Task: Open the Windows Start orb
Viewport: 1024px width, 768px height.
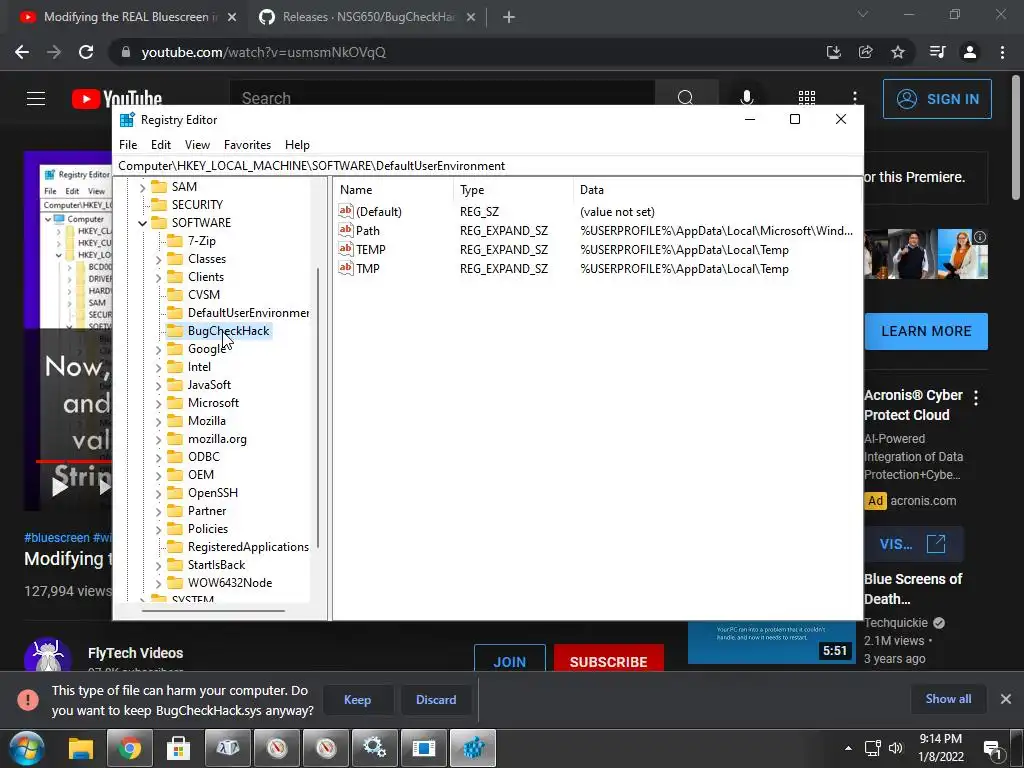Action: coord(27,748)
